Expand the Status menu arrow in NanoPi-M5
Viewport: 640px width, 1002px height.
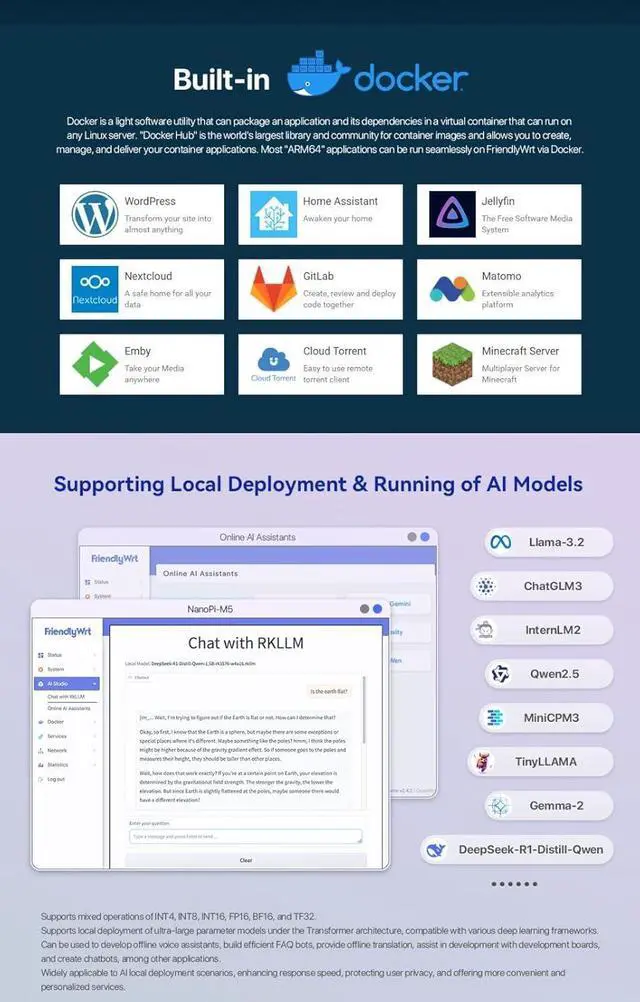[x=95, y=655]
